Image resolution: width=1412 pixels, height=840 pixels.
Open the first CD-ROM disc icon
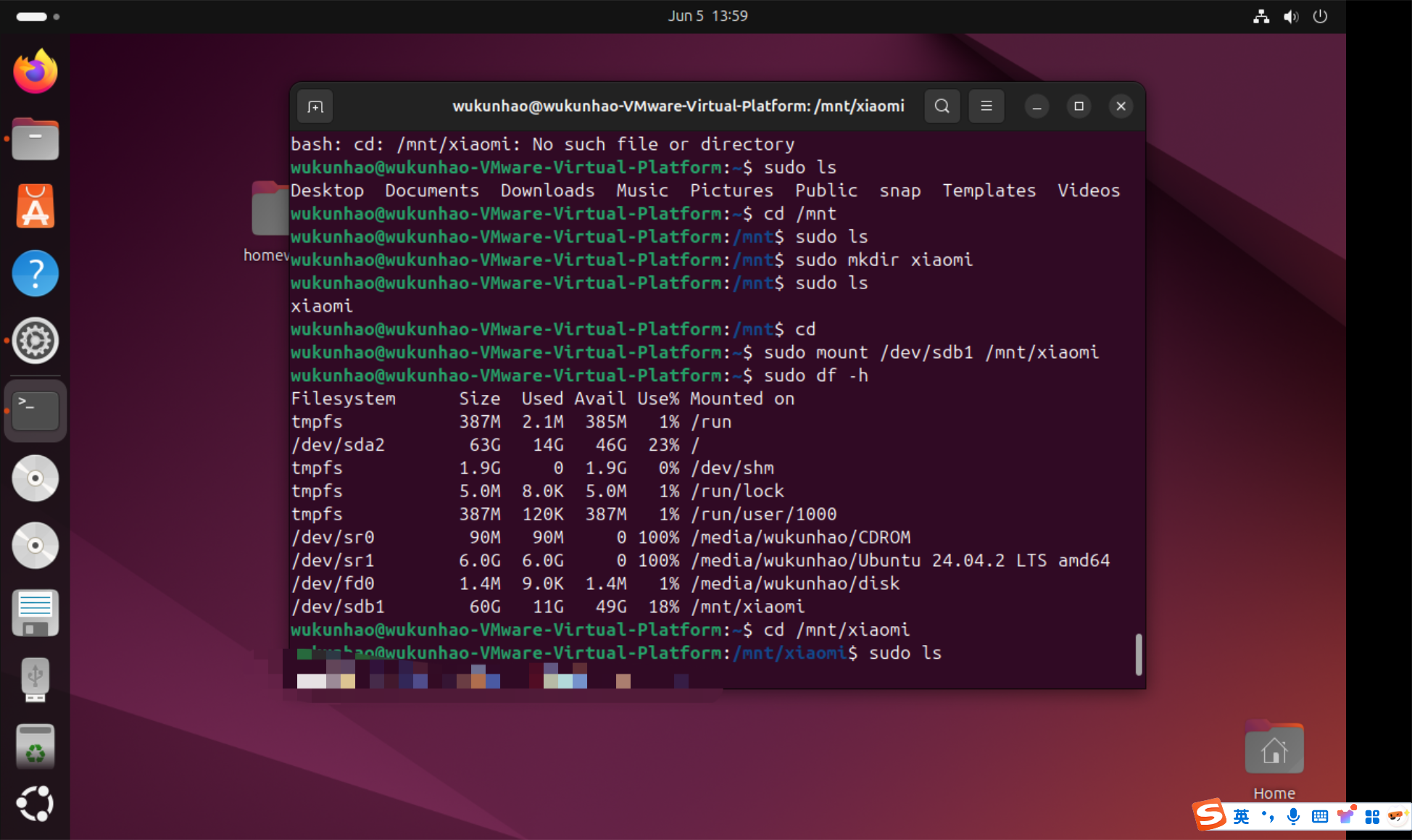pos(35,478)
